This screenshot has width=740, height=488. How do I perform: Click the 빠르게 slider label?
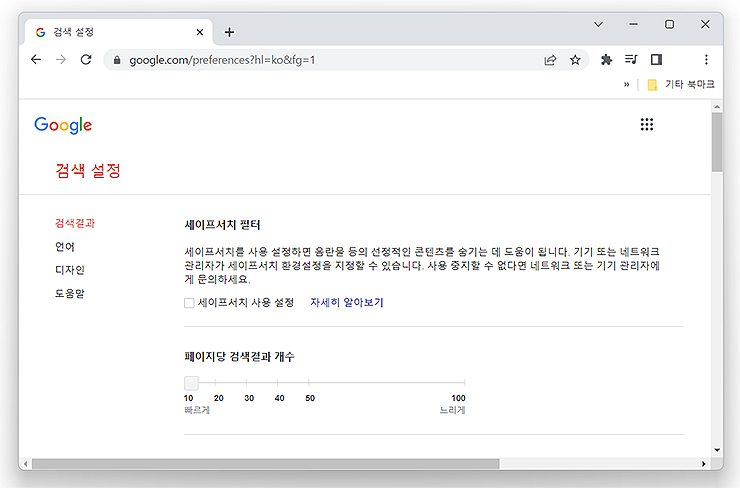tap(197, 410)
